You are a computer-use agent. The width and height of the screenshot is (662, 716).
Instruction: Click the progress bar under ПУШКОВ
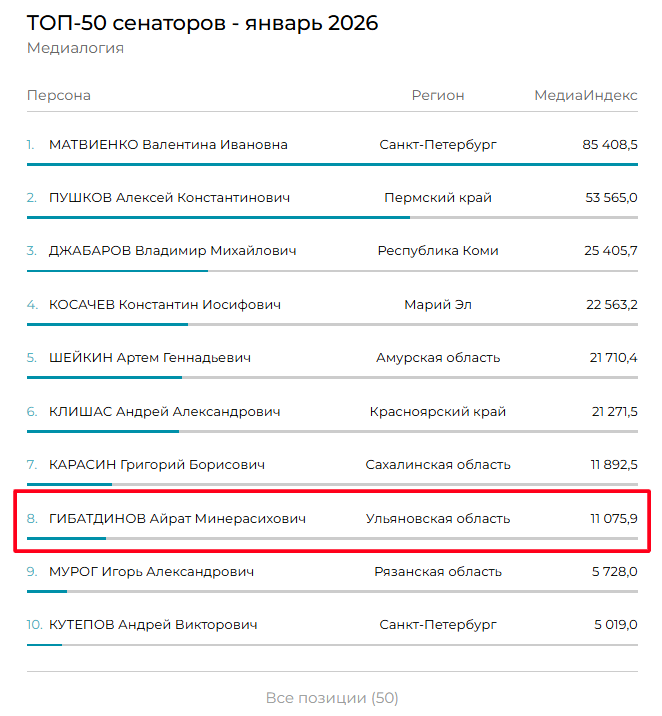coord(218,217)
